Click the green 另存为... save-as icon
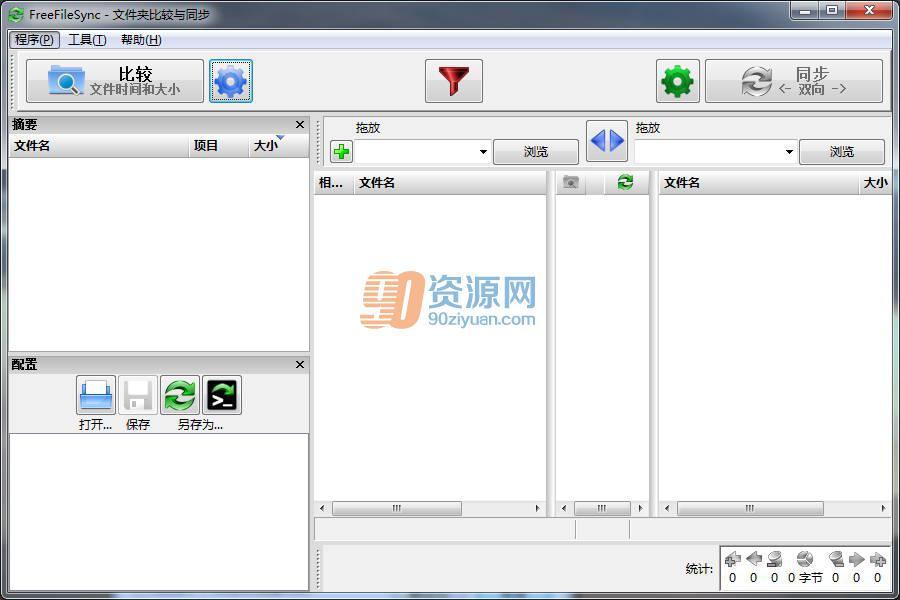The image size is (900, 600). (180, 395)
